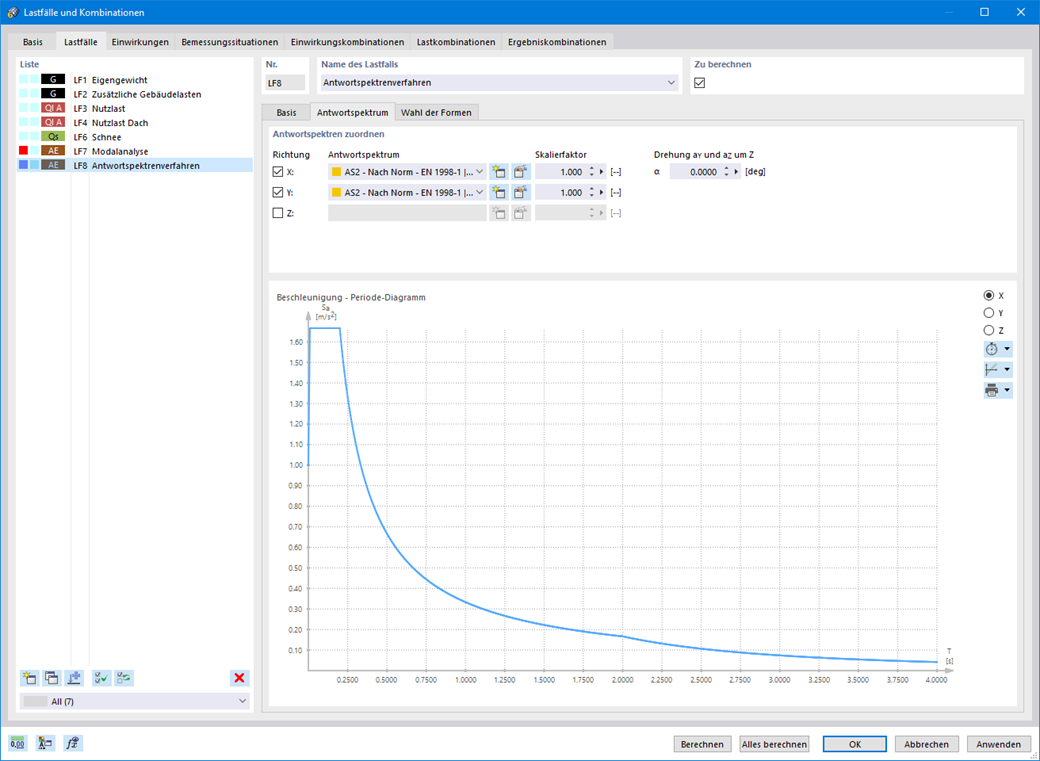Click the QI A badge of LF3 Nutzlast
This screenshot has height=761, width=1040.
click(53, 108)
